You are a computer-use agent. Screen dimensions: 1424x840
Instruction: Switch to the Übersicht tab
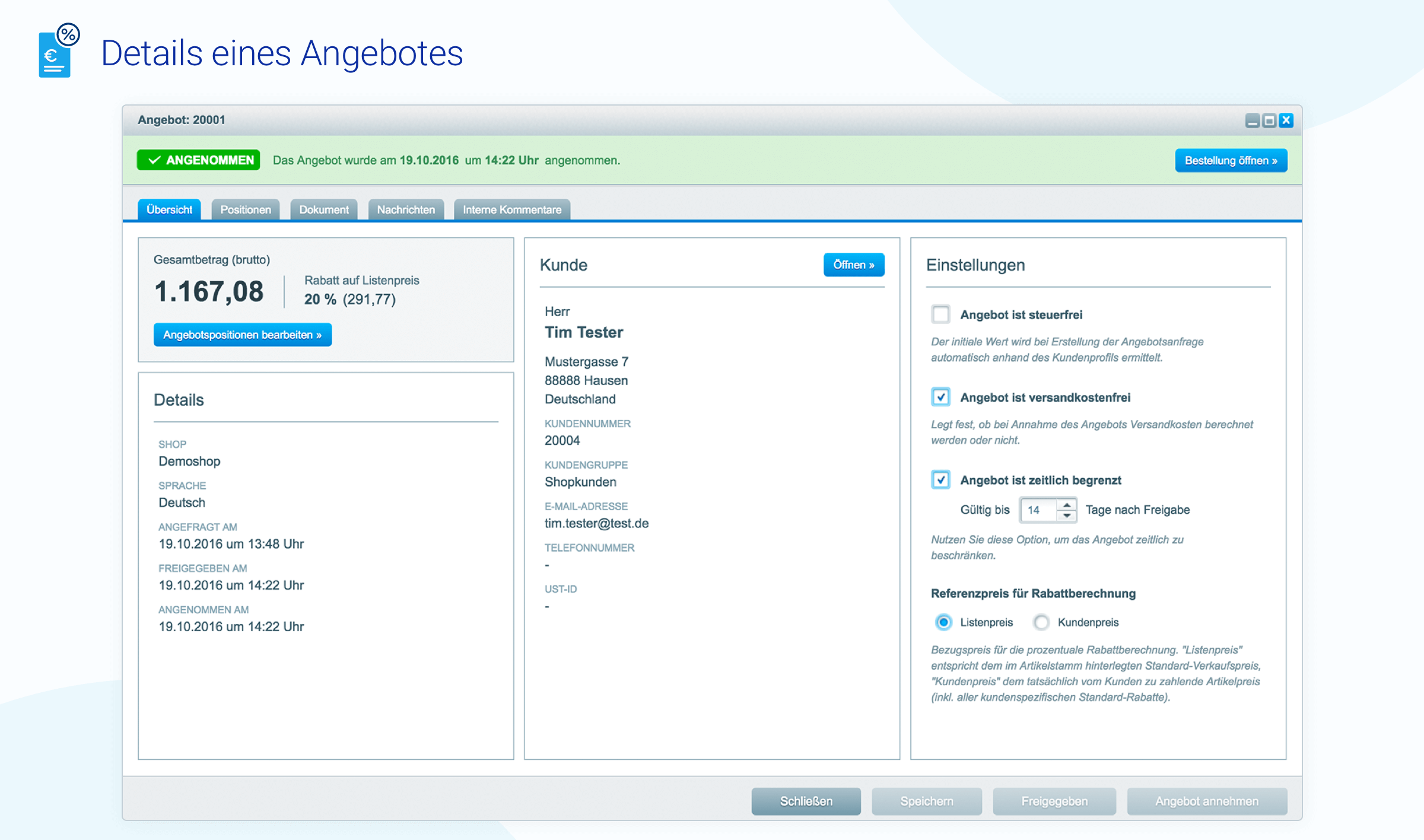(x=169, y=209)
